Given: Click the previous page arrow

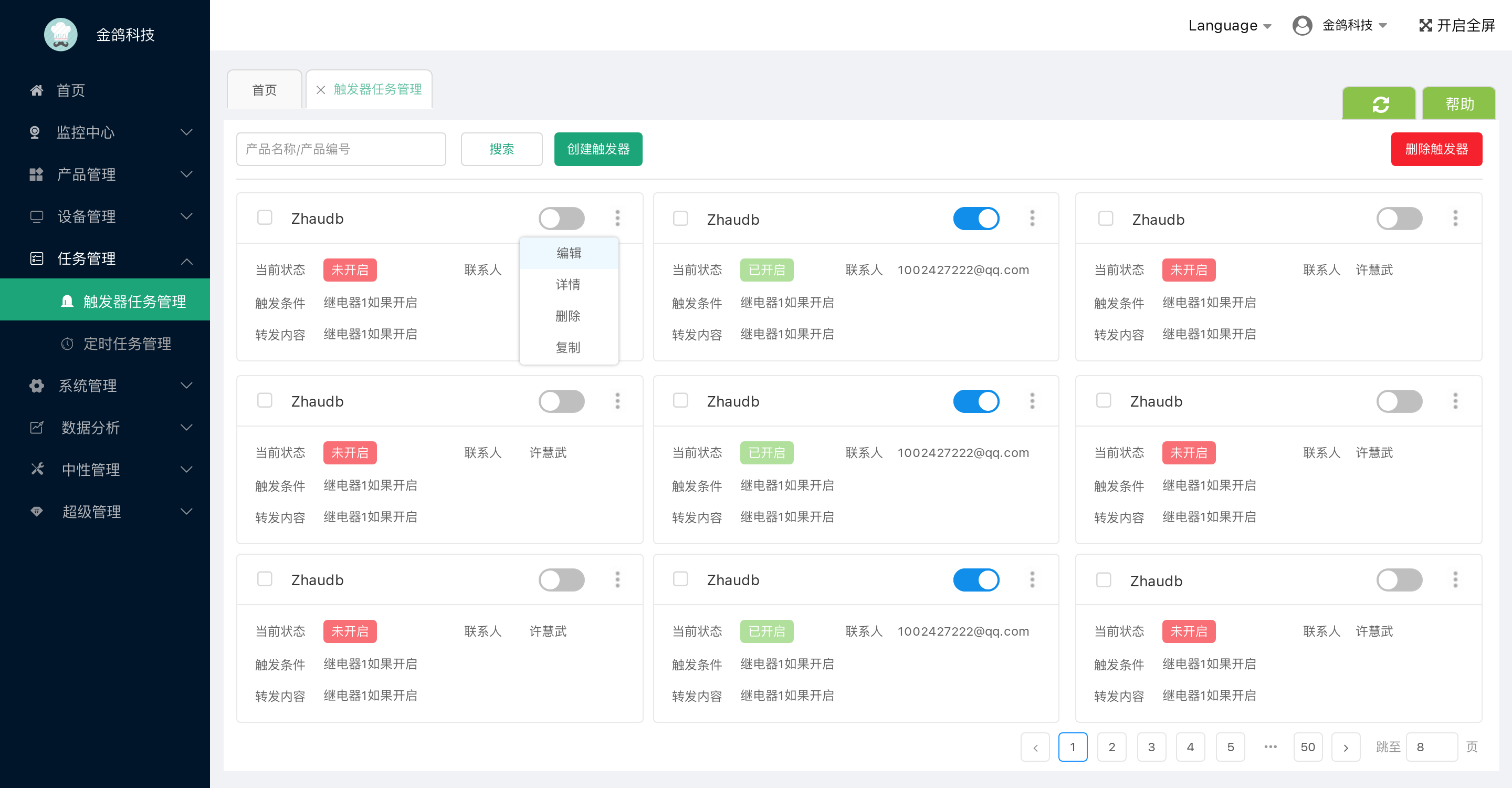Looking at the screenshot, I should 1035,747.
